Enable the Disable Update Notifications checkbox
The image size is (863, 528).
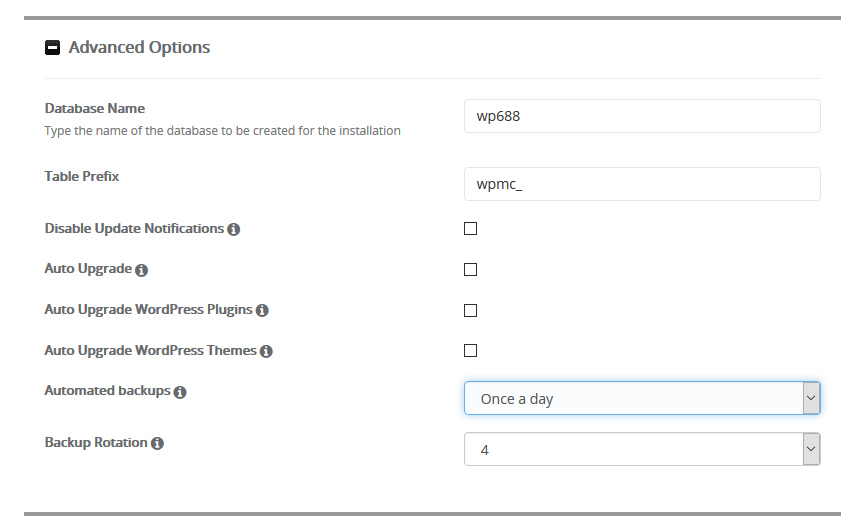[471, 228]
